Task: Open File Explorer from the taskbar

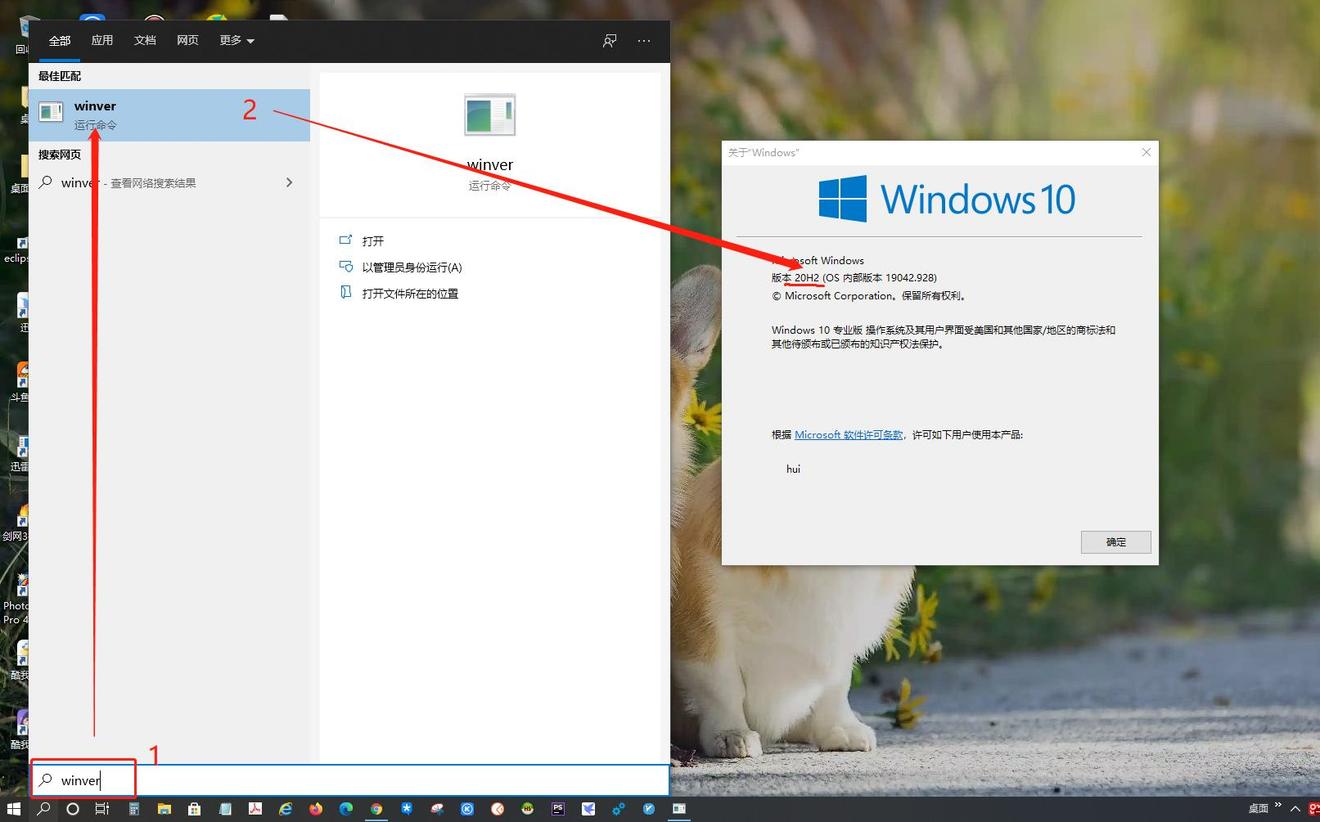Action: pyautogui.click(x=164, y=809)
